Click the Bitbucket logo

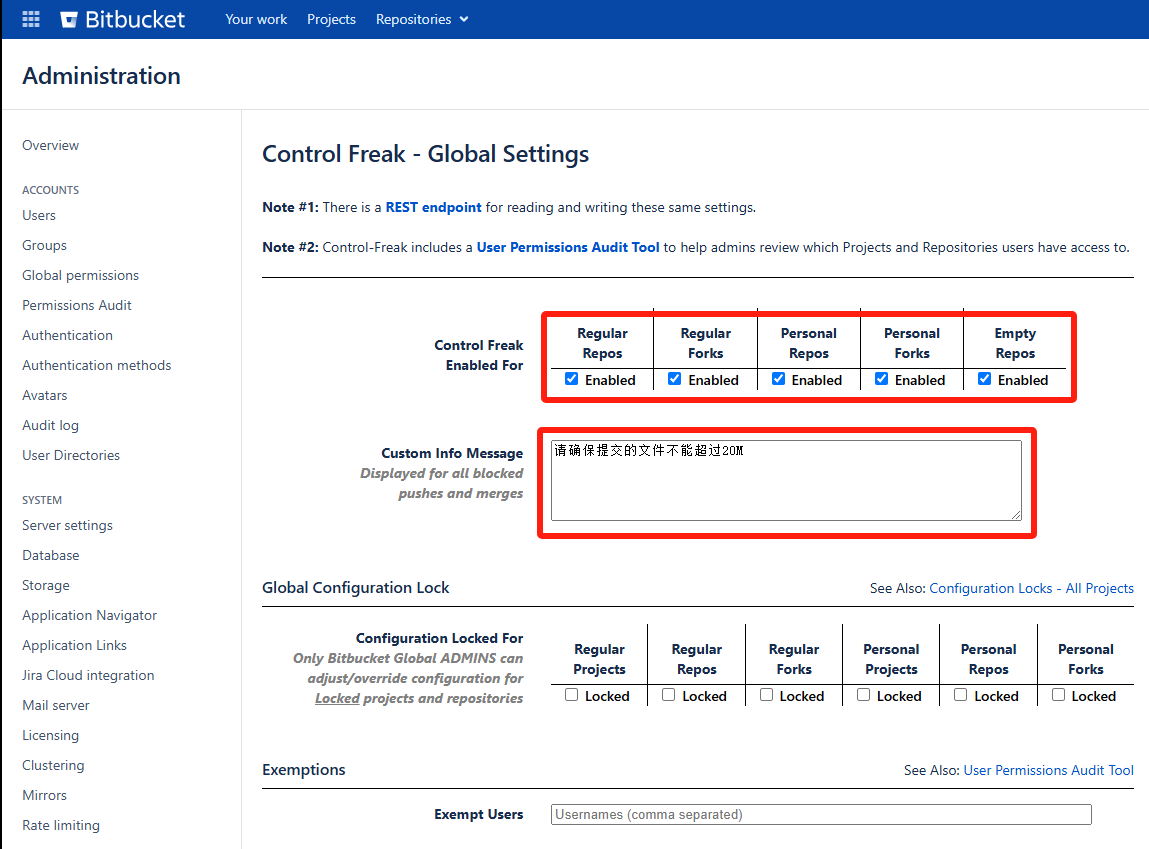tap(122, 19)
